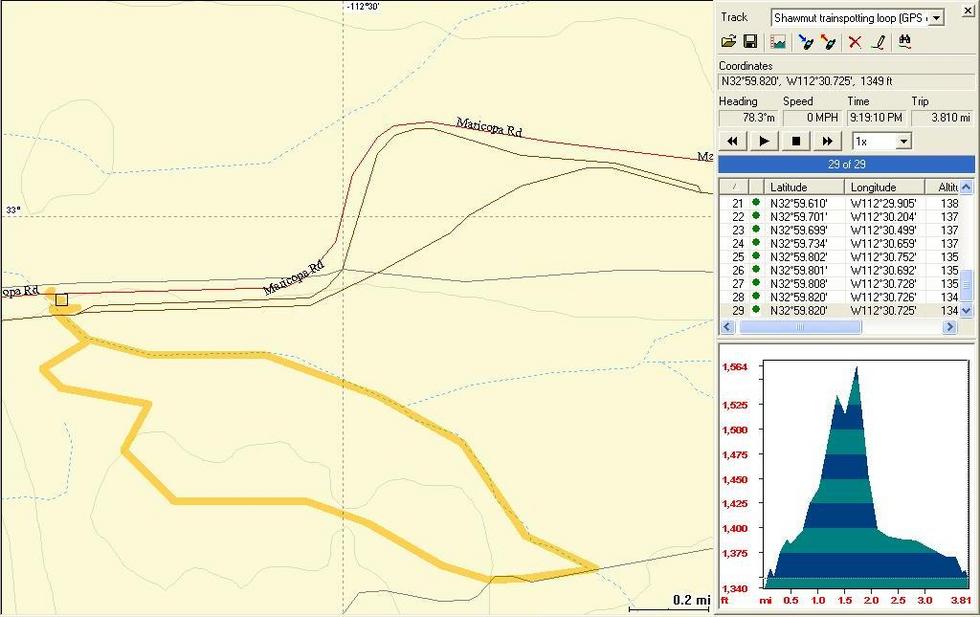The image size is (980, 617).
Task: Select track point row 23
Action: [839, 230]
